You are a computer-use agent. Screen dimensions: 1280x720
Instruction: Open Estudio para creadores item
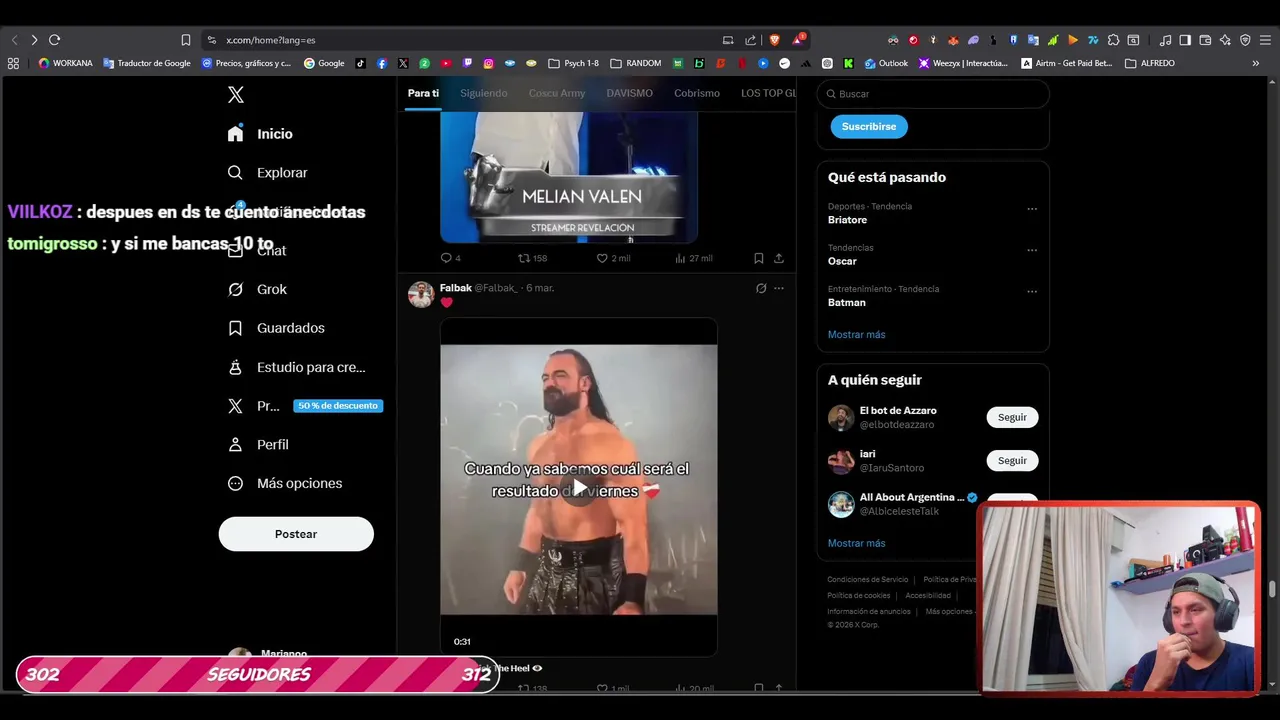click(296, 367)
